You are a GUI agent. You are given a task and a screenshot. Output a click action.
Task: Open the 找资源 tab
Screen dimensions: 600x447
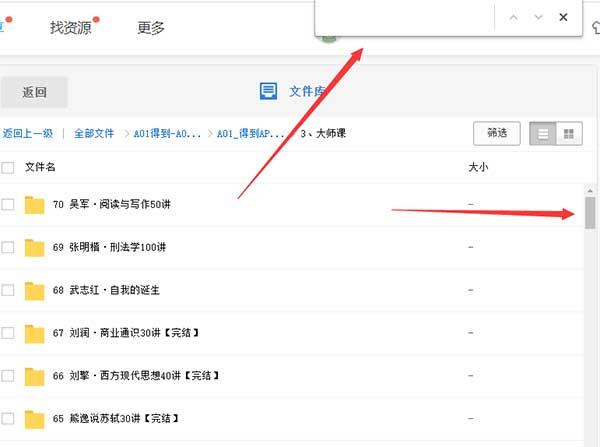[x=71, y=28]
